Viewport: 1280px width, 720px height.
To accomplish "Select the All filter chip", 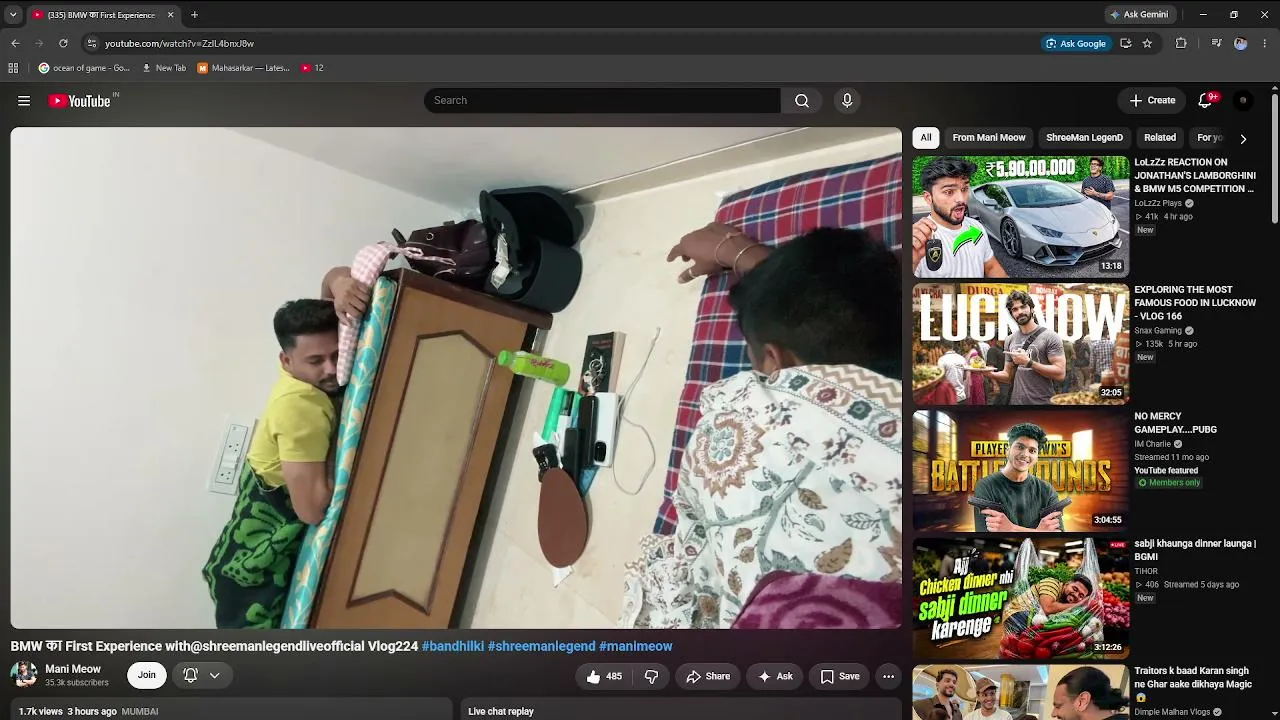I will [926, 138].
